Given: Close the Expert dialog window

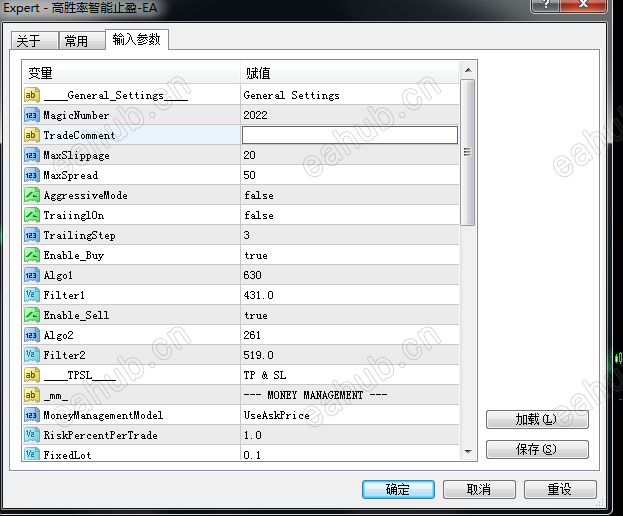Looking at the screenshot, I should click(x=583, y=5).
